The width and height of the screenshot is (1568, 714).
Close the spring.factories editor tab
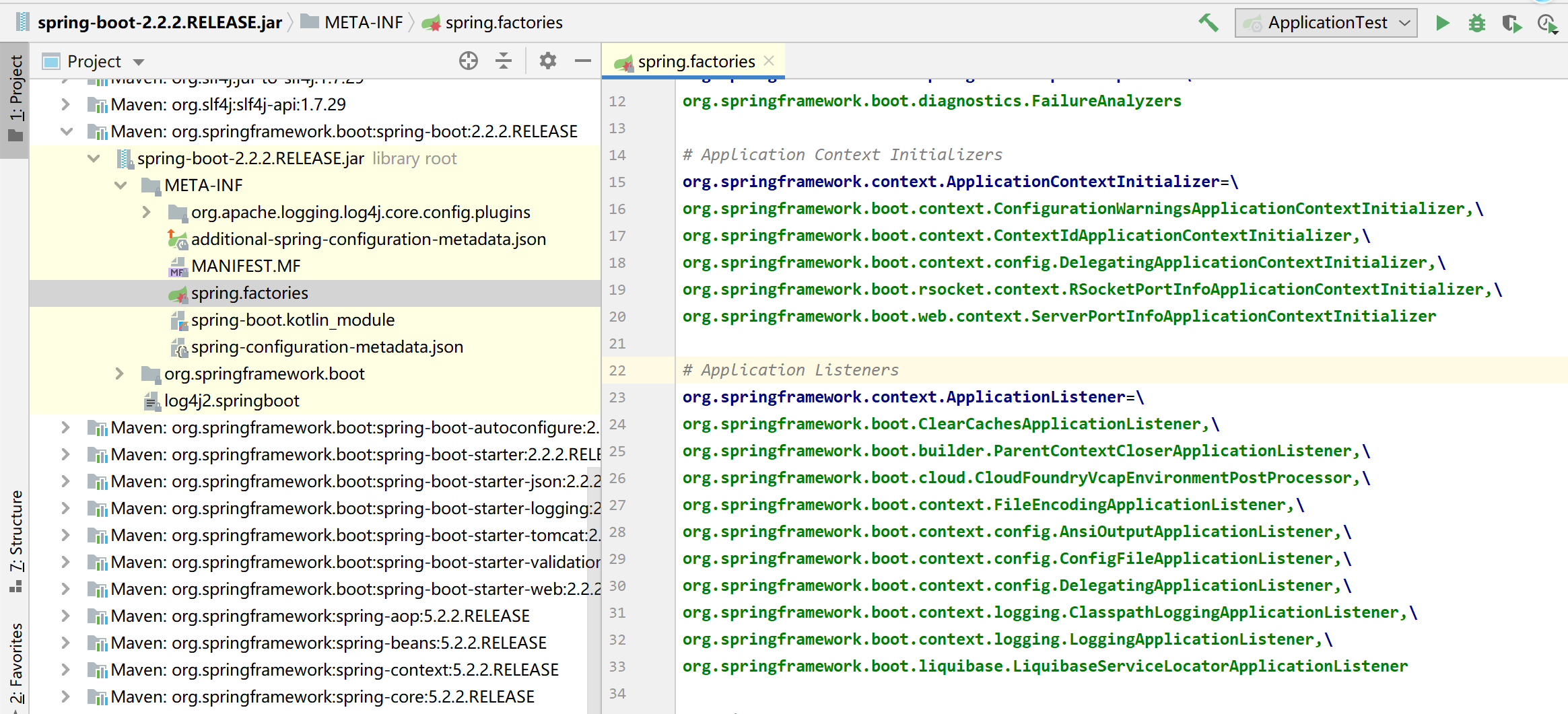pyautogui.click(x=770, y=61)
